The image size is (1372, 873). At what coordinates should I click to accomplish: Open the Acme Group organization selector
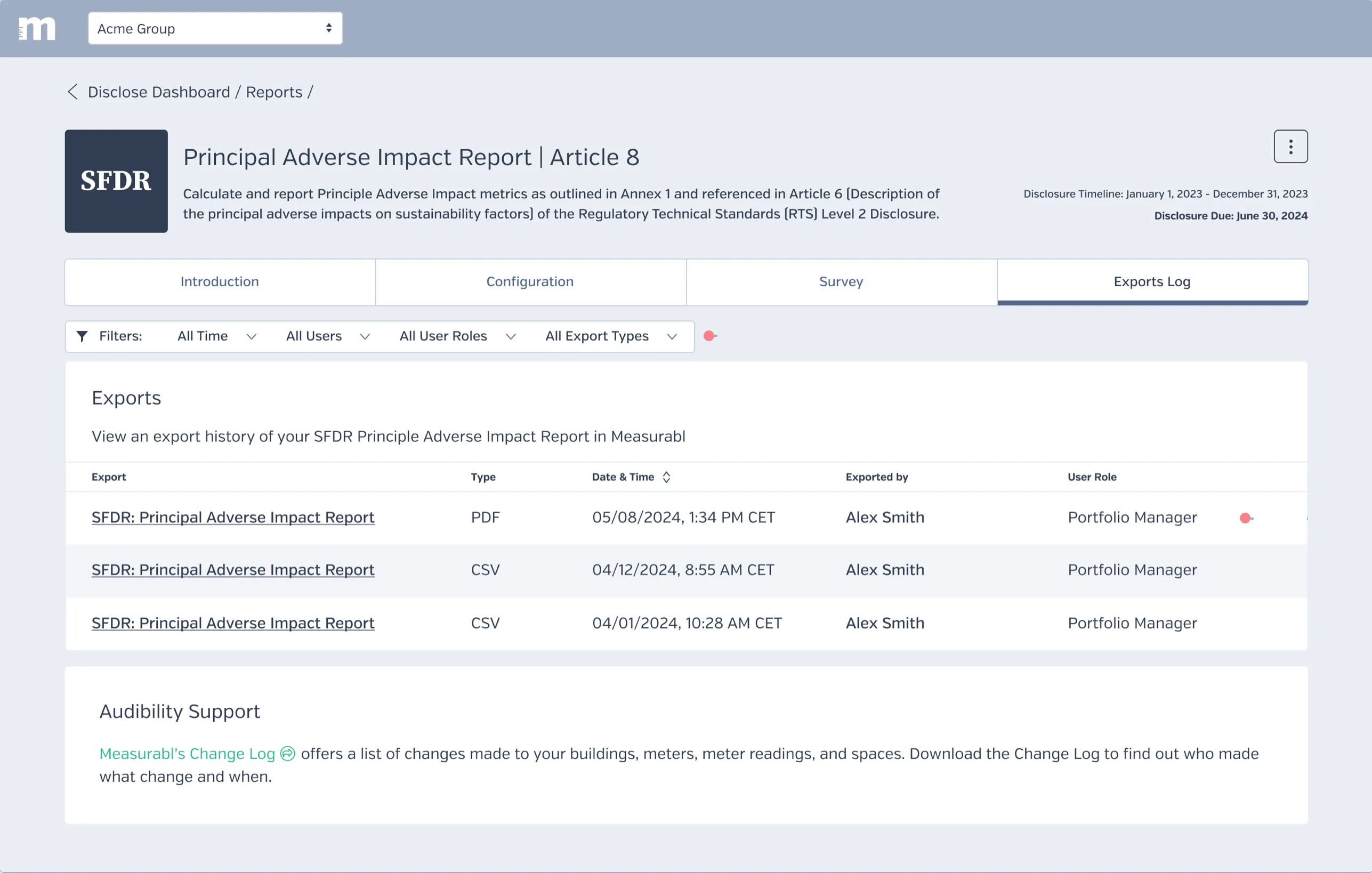point(215,28)
